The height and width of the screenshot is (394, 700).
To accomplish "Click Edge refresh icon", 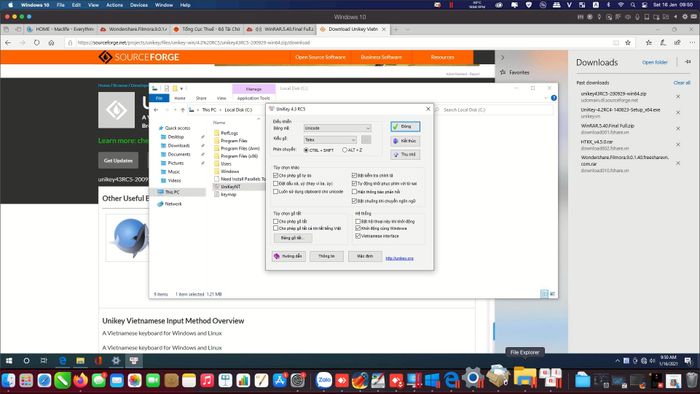I will point(37,43).
